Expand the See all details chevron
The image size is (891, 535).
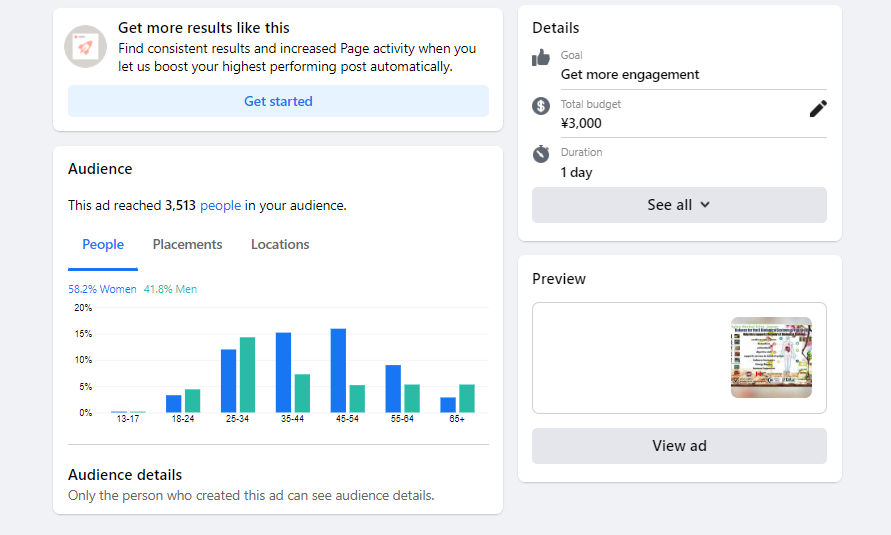(705, 205)
